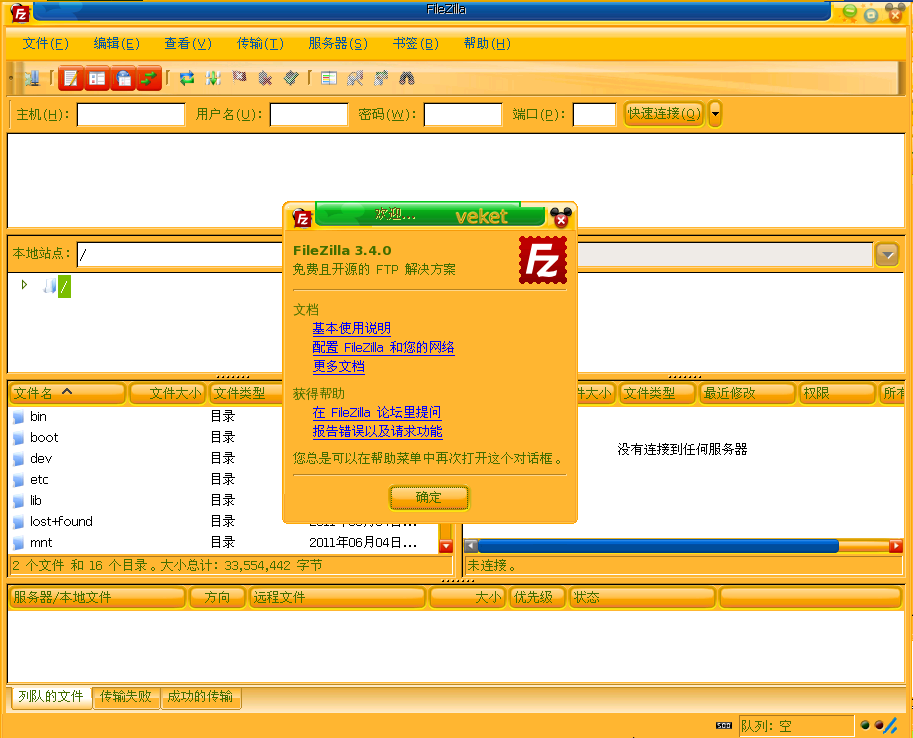Cancel the current operation via the flag icon
Screen dimensions: 913x738
coord(239,78)
